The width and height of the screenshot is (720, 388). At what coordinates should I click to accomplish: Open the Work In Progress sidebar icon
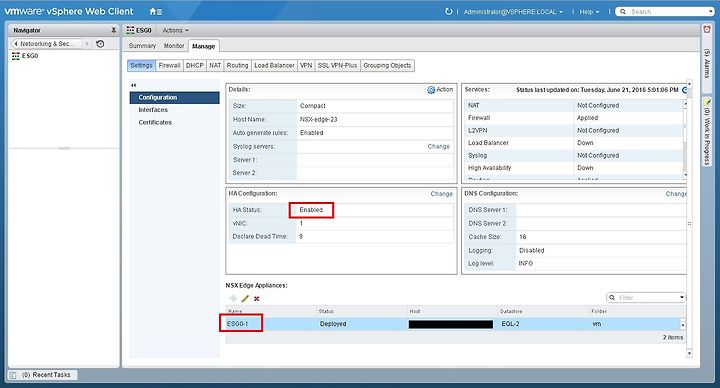(707, 102)
